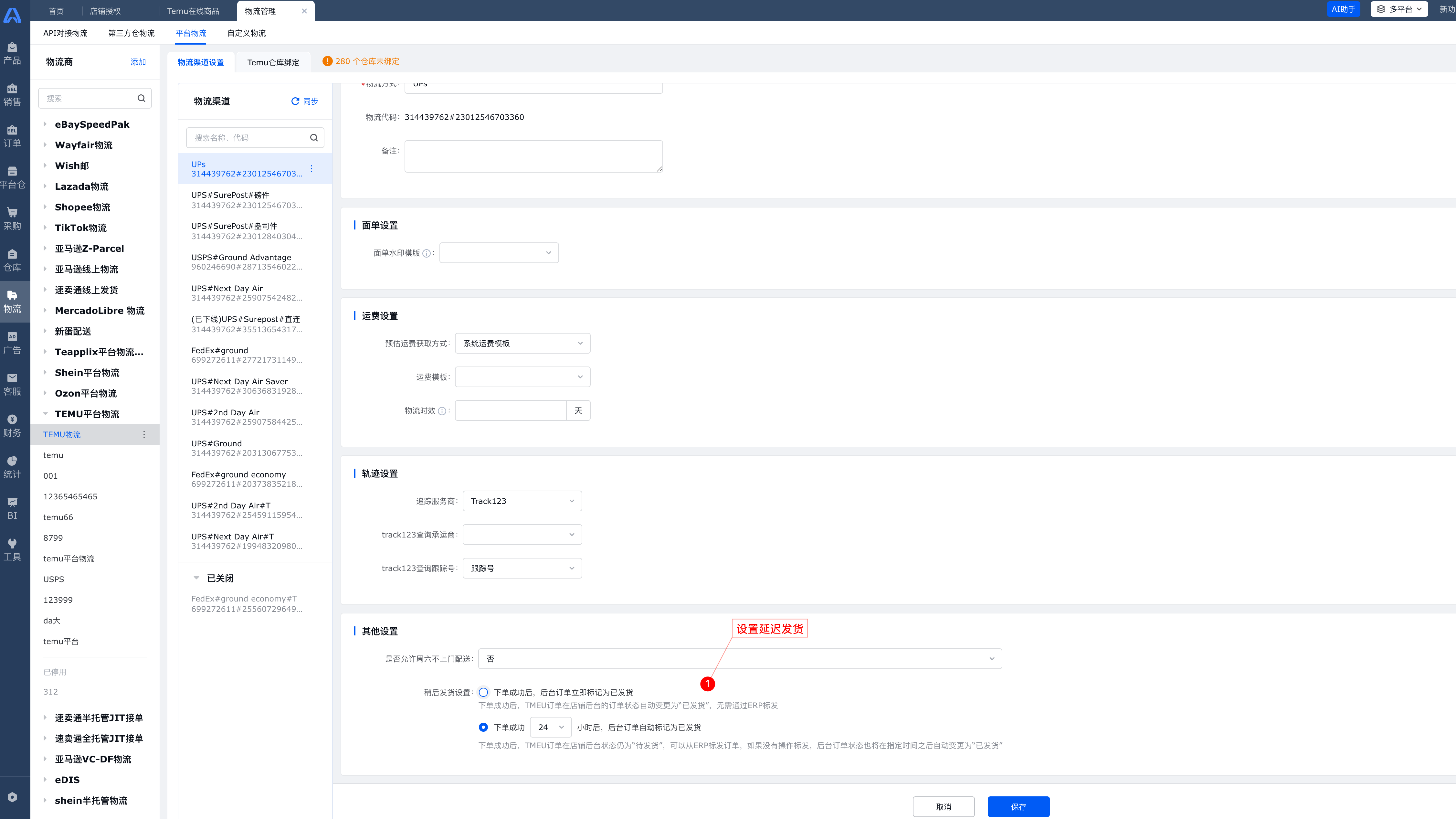
Task: Click the app logo at top left
Action: click(12, 15)
